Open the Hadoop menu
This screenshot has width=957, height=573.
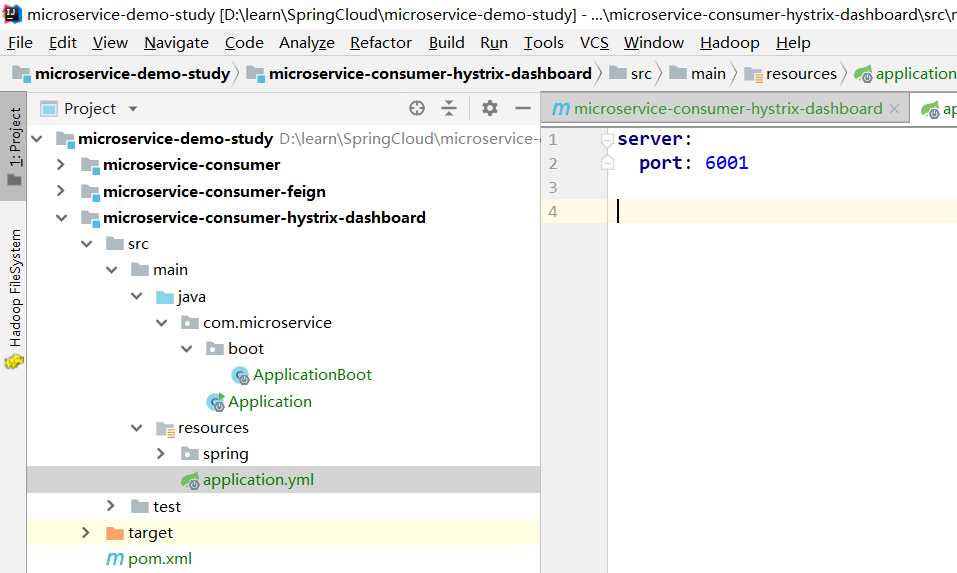pos(730,43)
